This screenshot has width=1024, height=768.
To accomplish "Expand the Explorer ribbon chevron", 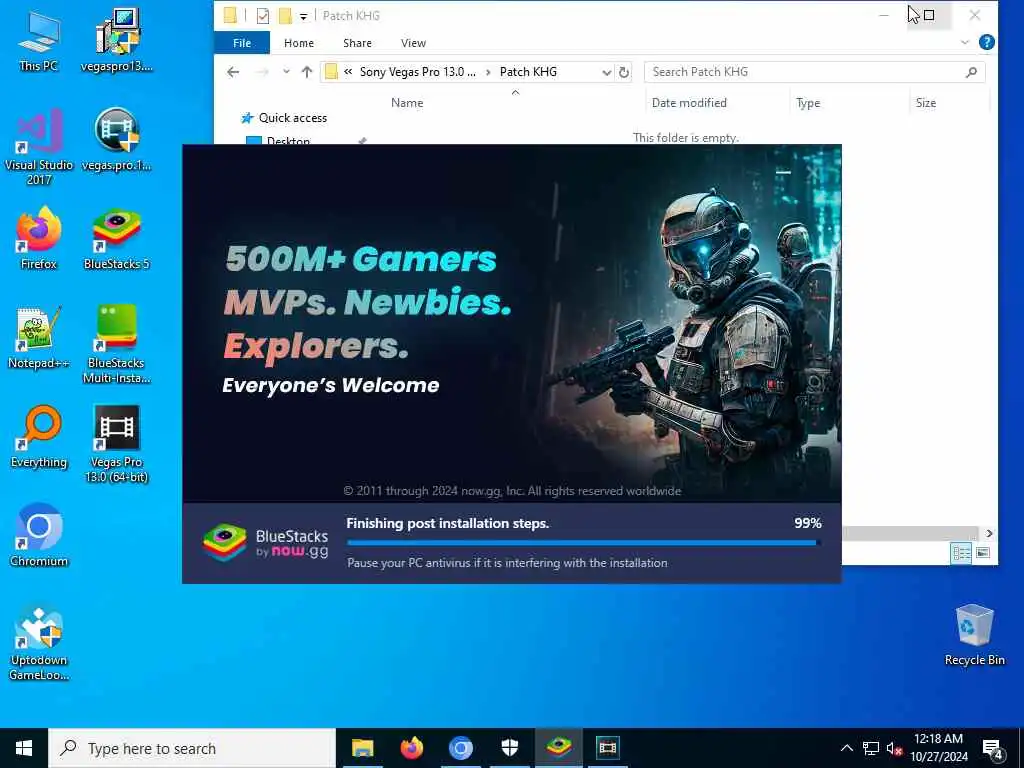I will pos(965,42).
